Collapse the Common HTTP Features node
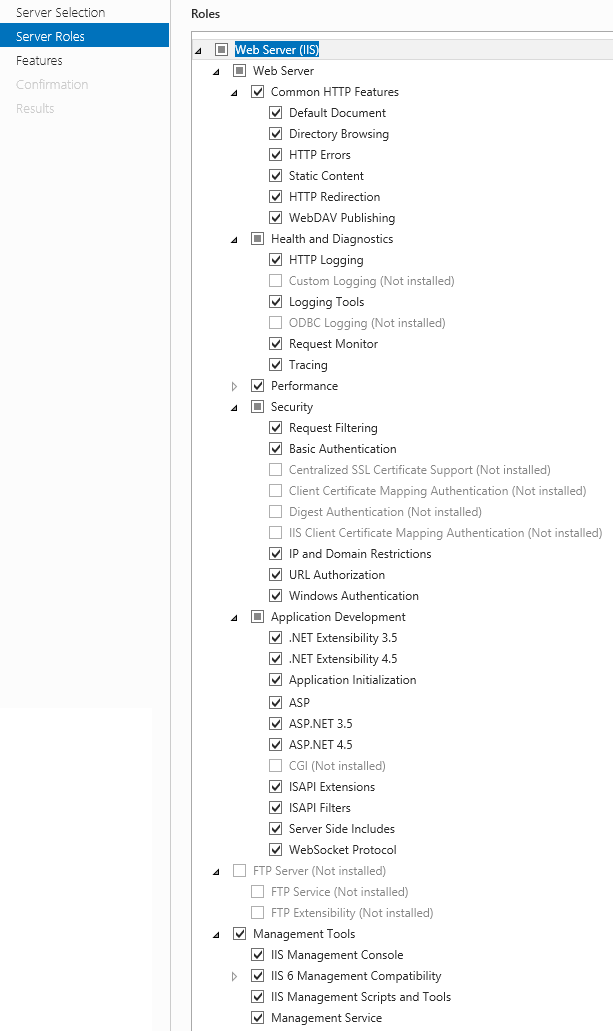613x1031 pixels. [234, 93]
